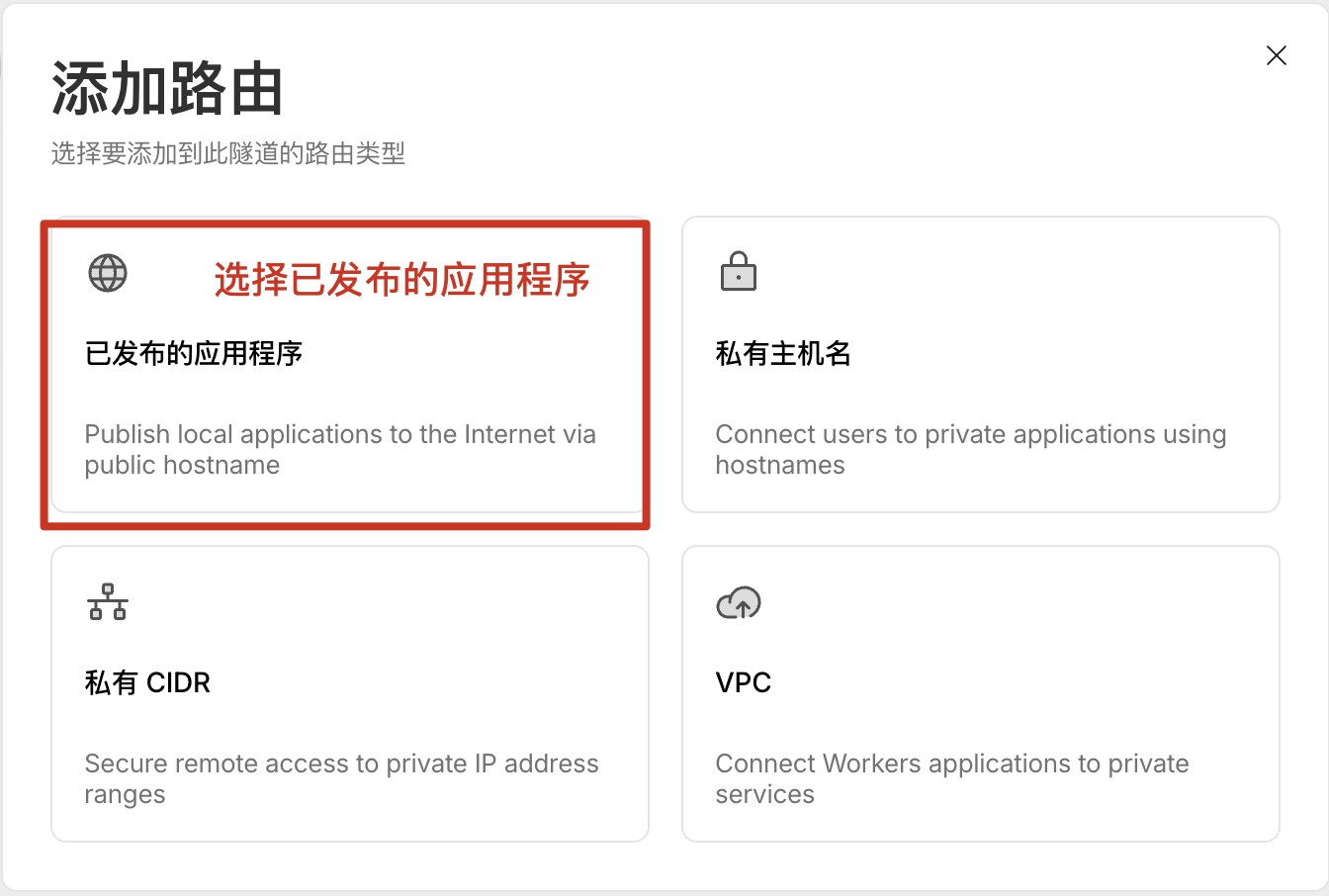Click the red annotation text 选择已发布的应用程序

click(399, 281)
